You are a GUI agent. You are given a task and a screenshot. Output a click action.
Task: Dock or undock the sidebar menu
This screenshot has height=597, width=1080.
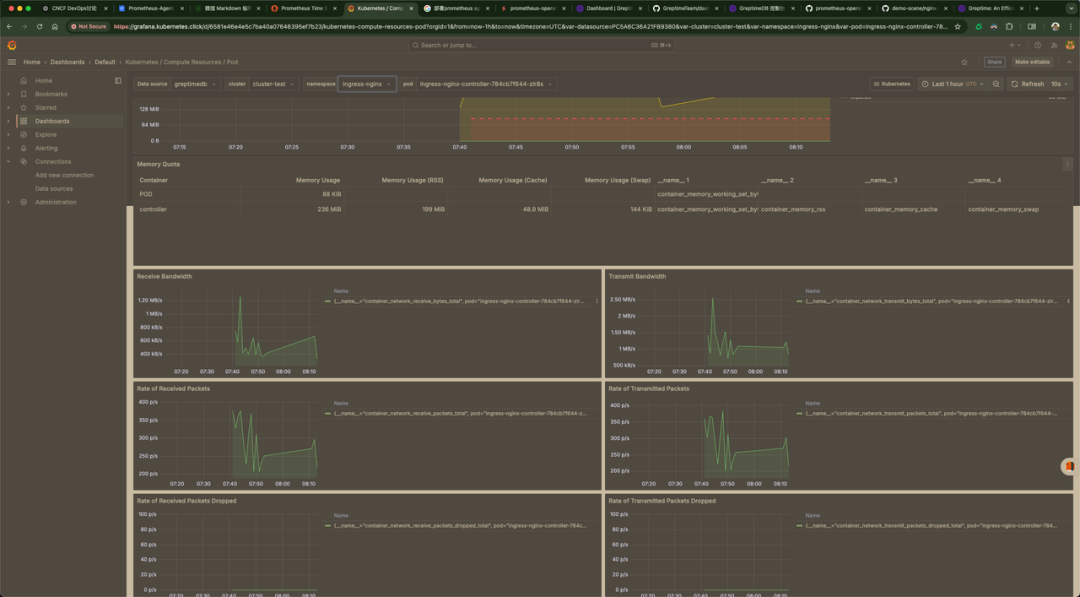[118, 81]
